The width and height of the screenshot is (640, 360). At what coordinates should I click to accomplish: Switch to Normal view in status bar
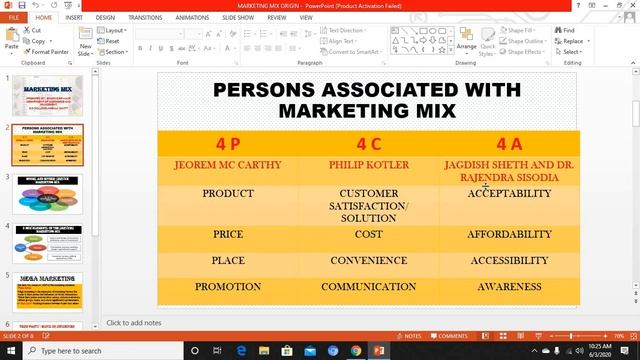[x=485, y=336]
